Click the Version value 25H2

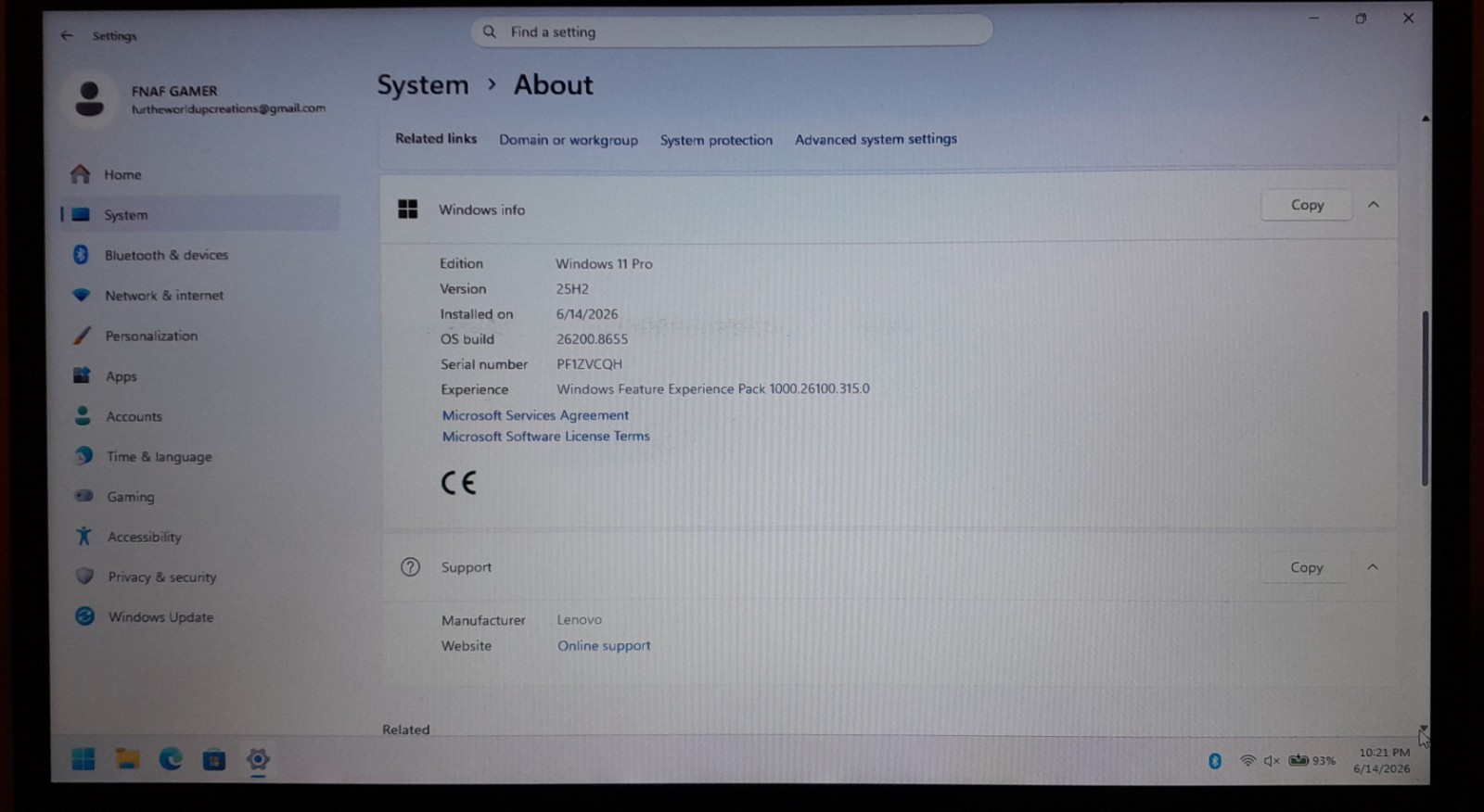(572, 289)
